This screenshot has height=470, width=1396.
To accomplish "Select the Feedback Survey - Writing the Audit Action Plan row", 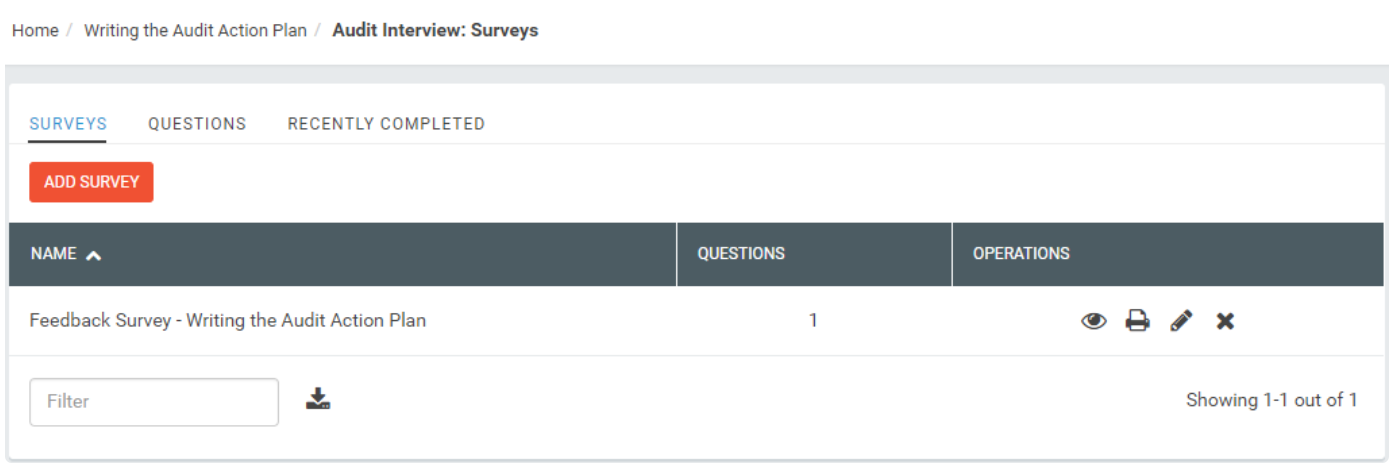I will 696,321.
